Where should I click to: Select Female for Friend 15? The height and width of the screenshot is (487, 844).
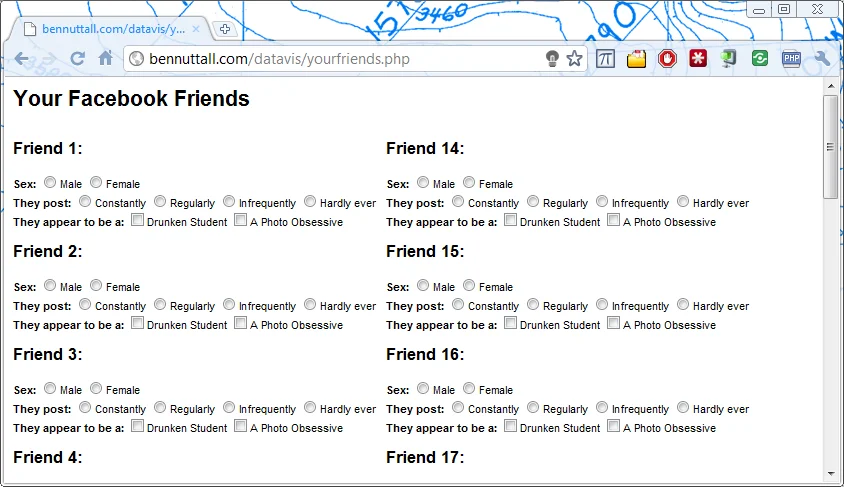point(469,285)
